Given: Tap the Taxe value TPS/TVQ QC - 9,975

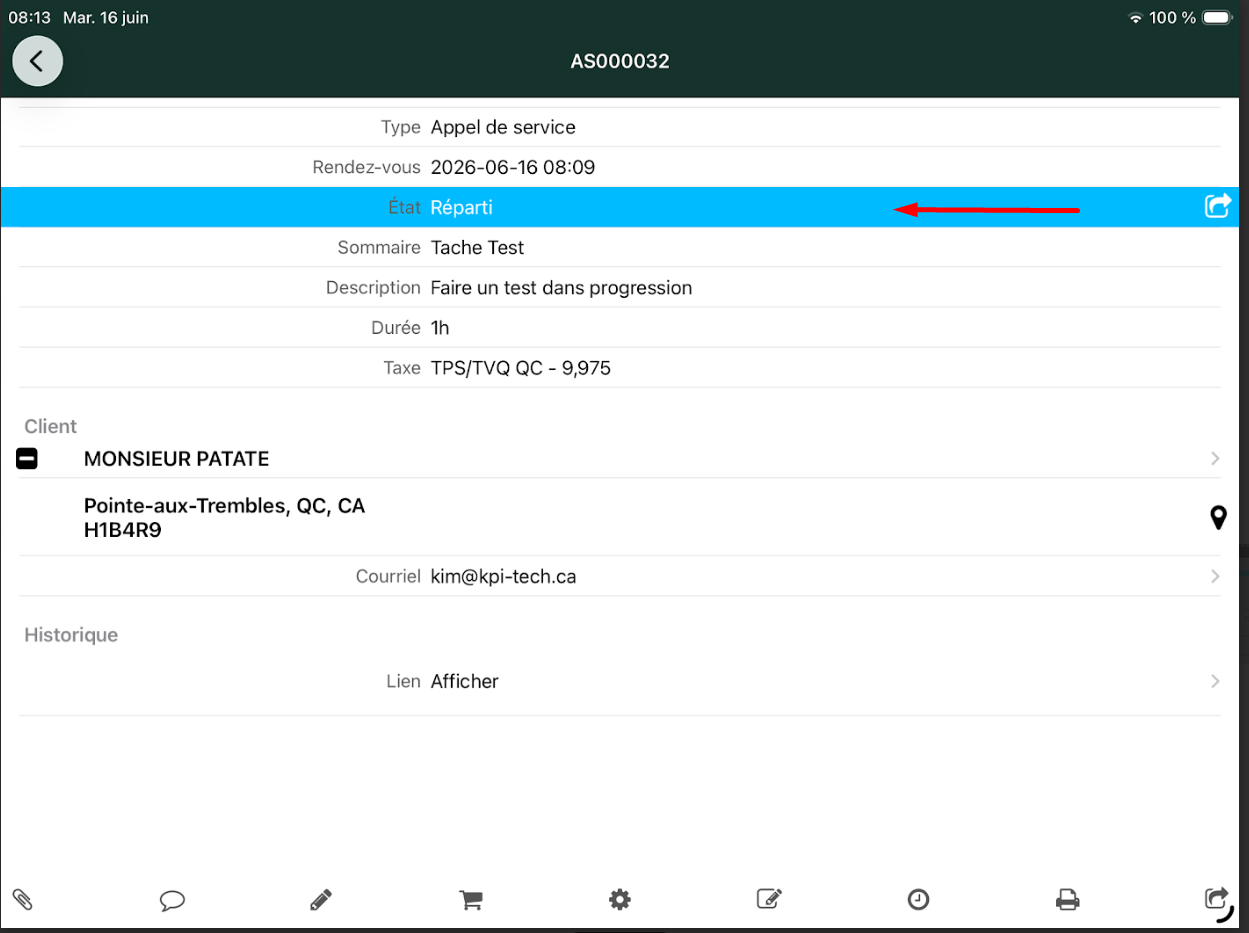Looking at the screenshot, I should click(520, 368).
